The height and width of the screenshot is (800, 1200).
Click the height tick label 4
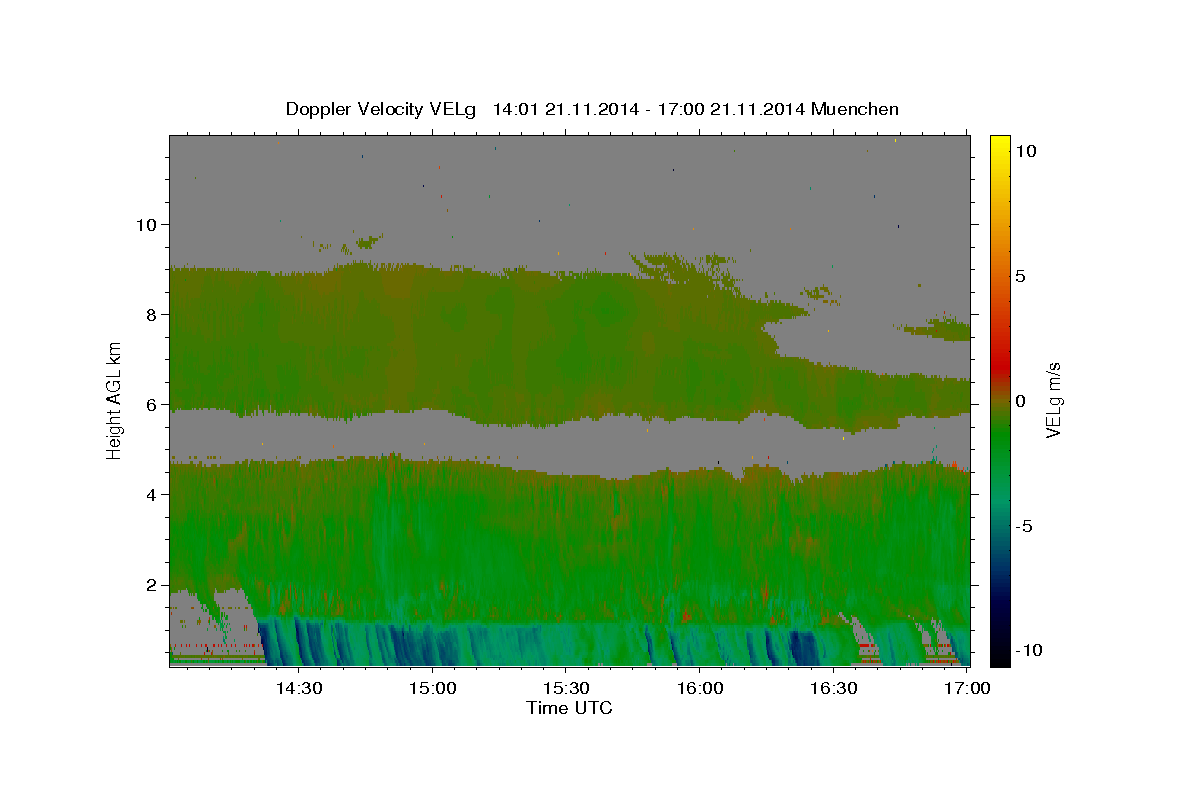tap(152, 495)
